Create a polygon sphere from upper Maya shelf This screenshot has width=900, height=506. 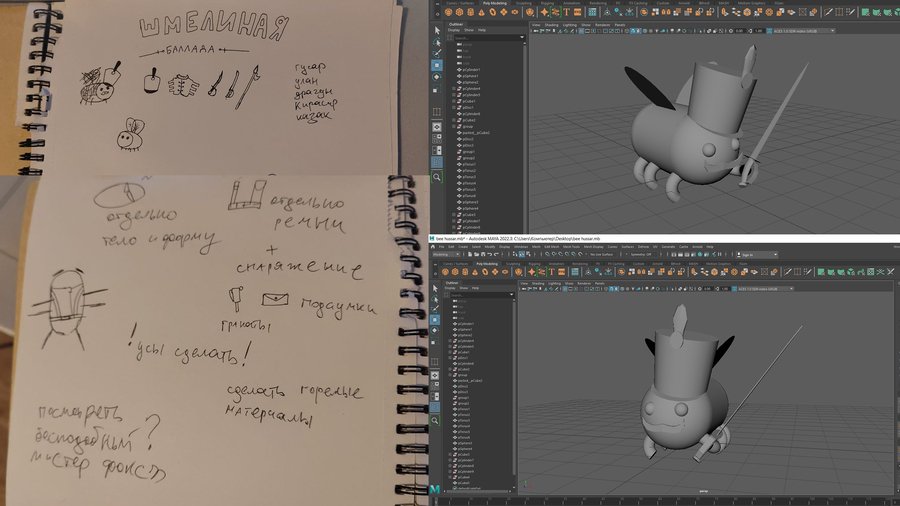(x=448, y=12)
